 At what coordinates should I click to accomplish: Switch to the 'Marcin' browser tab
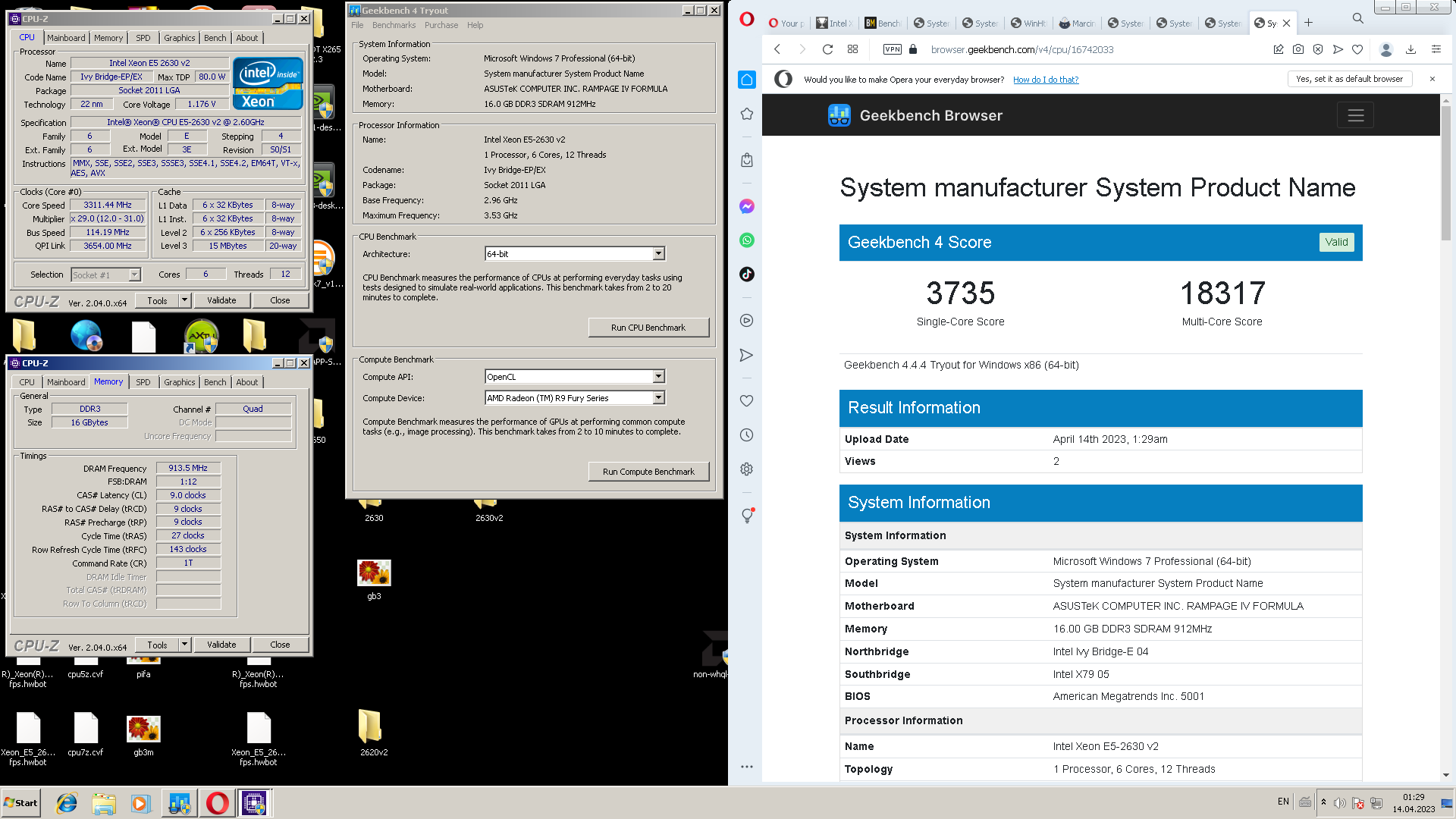coord(1077,24)
